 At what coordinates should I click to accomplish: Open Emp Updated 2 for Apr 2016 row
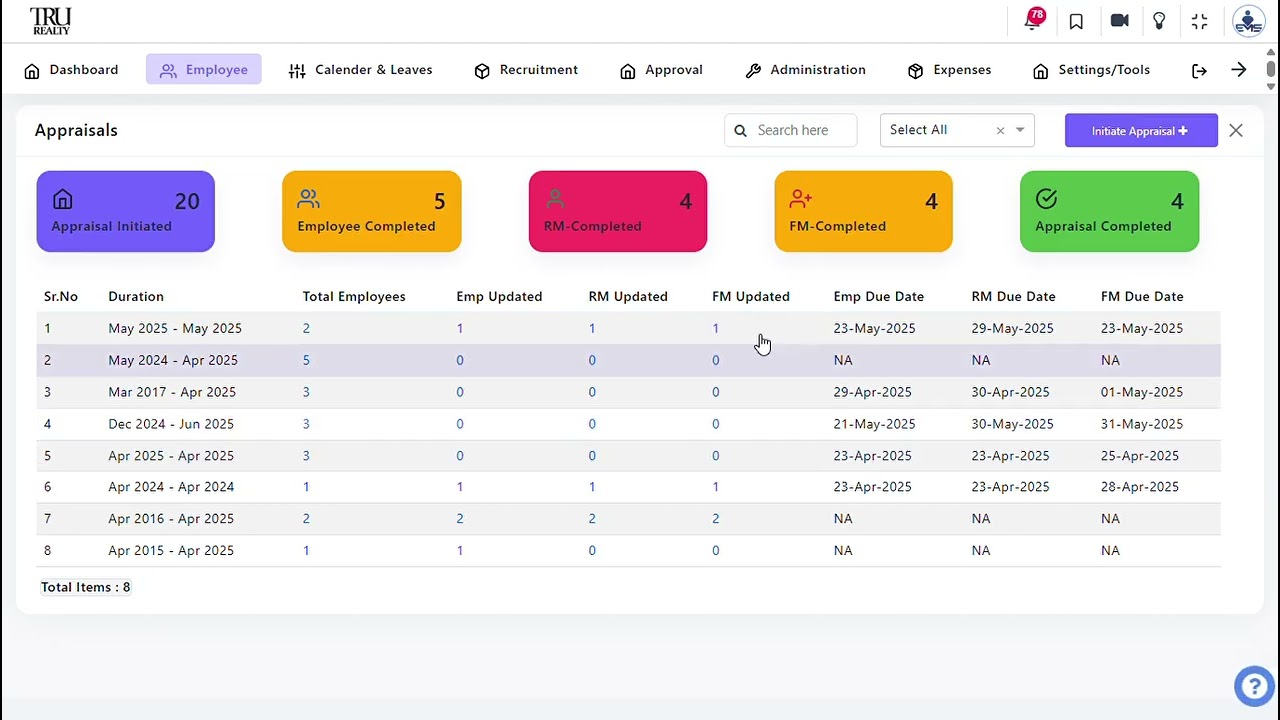[x=460, y=519]
